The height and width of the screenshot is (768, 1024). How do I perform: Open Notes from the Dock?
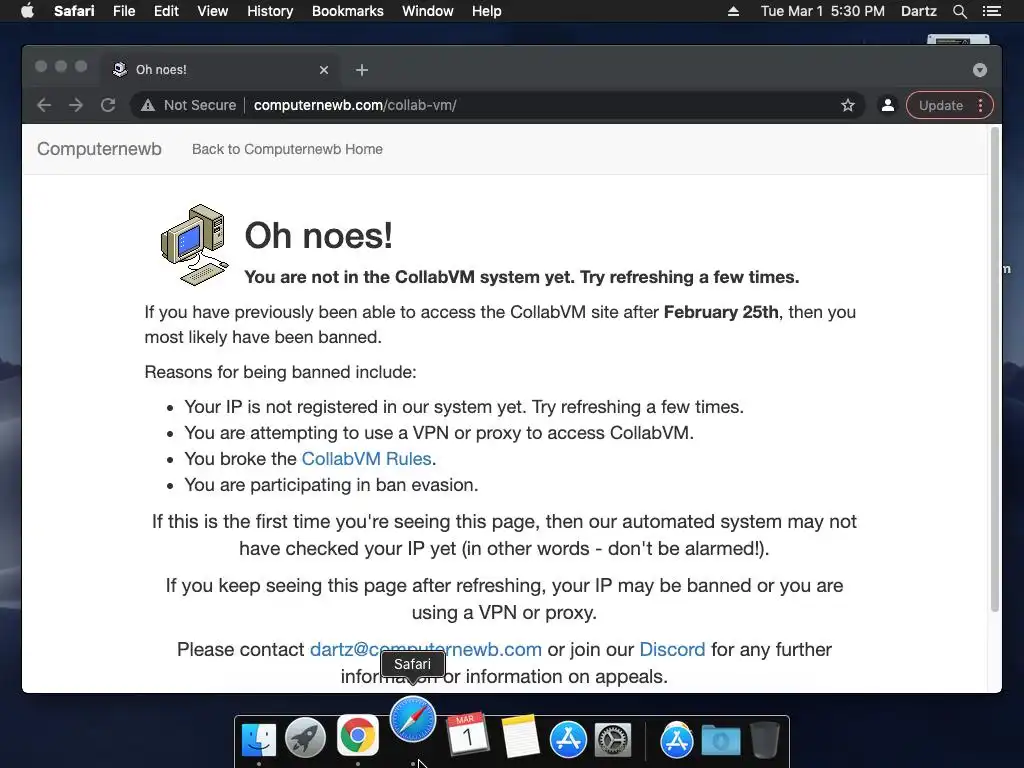point(520,737)
